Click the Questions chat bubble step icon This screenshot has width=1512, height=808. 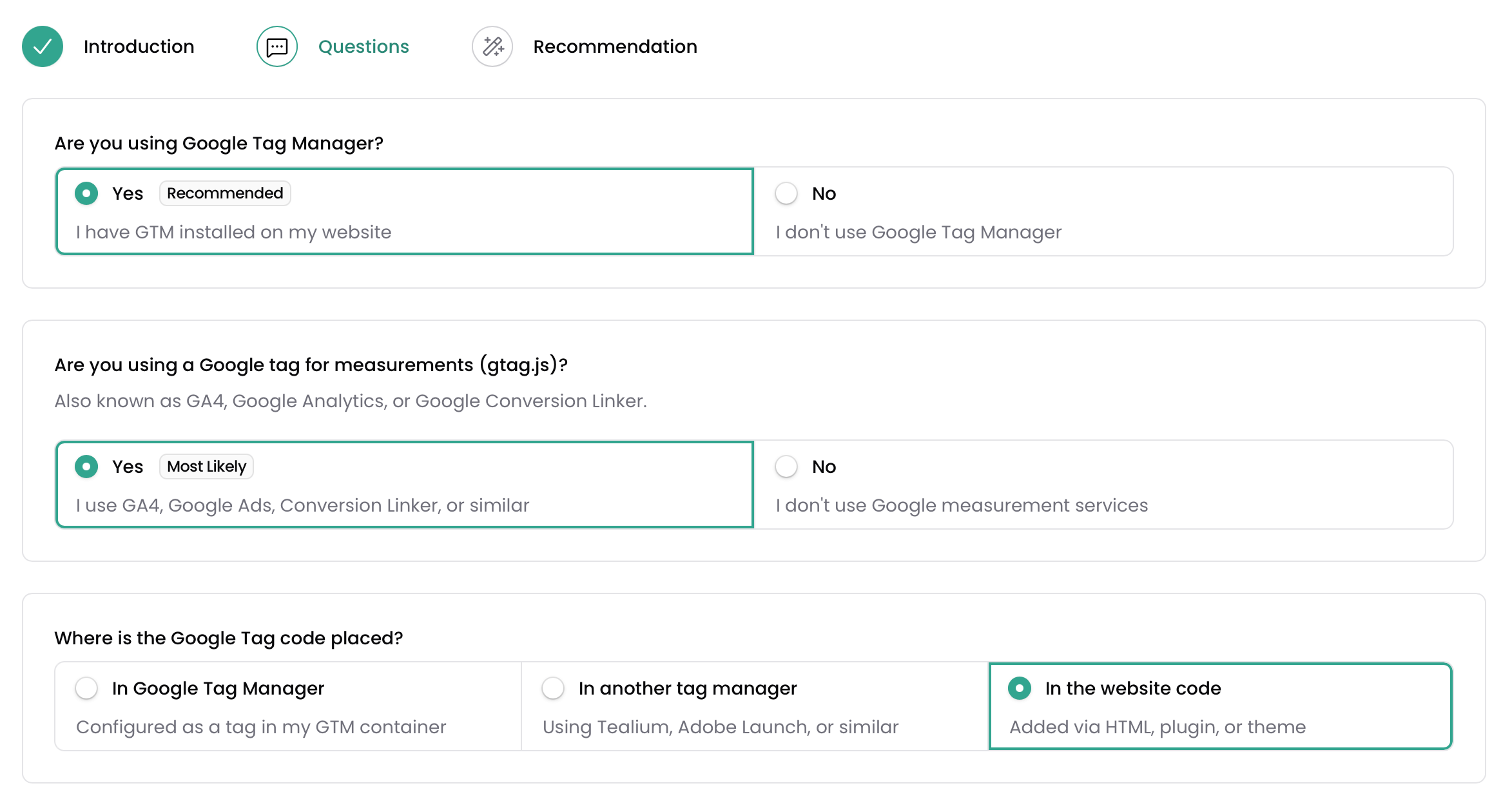click(x=277, y=46)
